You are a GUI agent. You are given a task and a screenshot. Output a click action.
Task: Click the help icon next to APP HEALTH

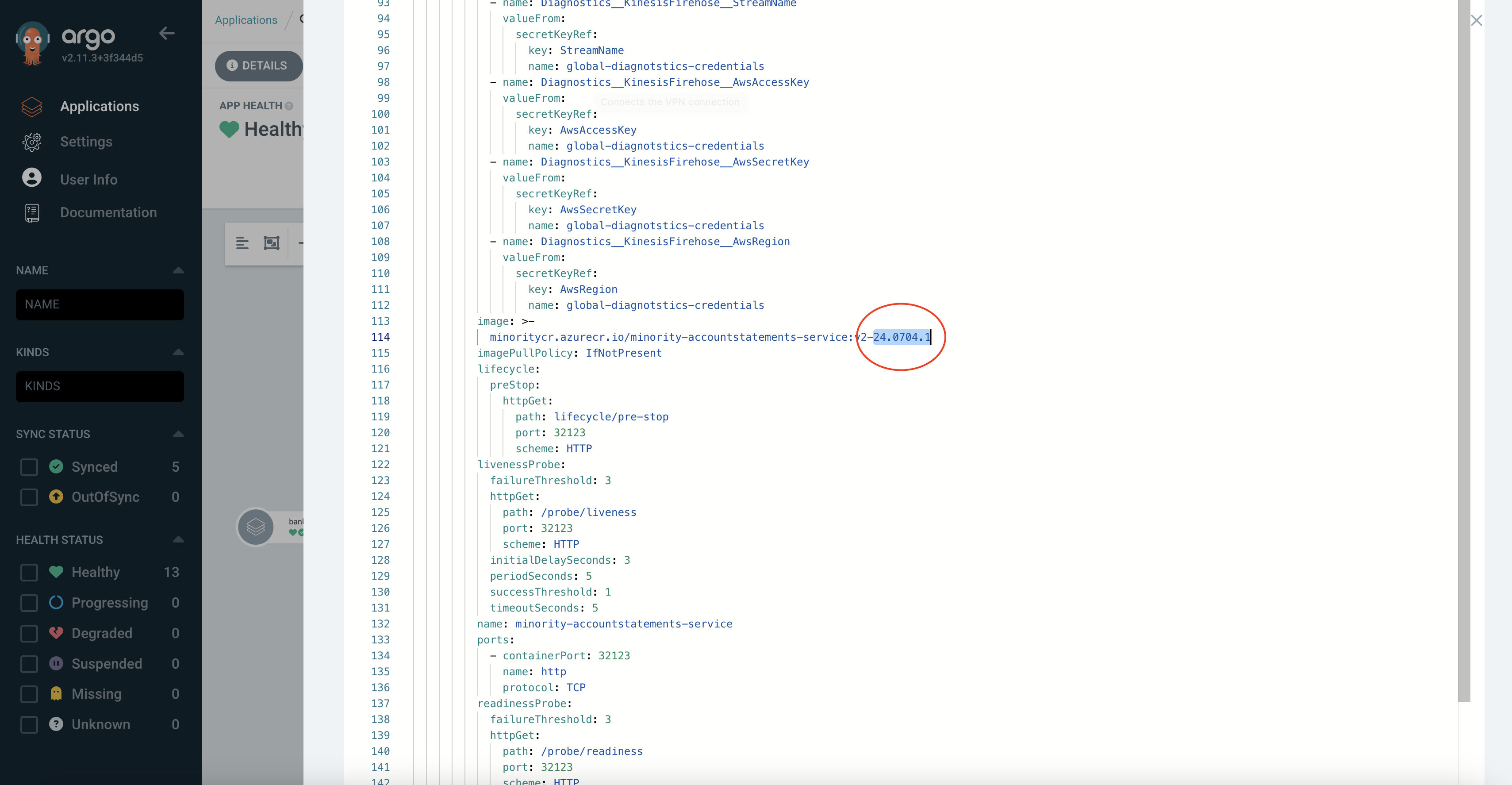[x=289, y=105]
